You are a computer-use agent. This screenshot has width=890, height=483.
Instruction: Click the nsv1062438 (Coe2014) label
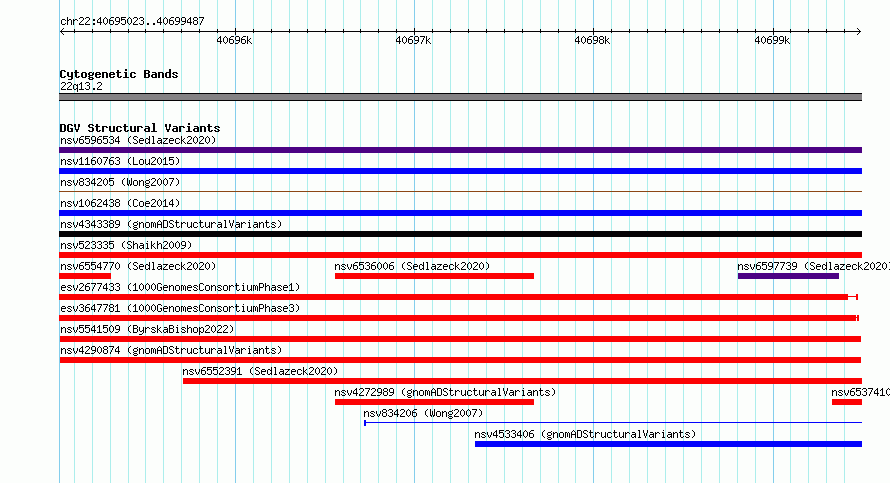[x=120, y=203]
